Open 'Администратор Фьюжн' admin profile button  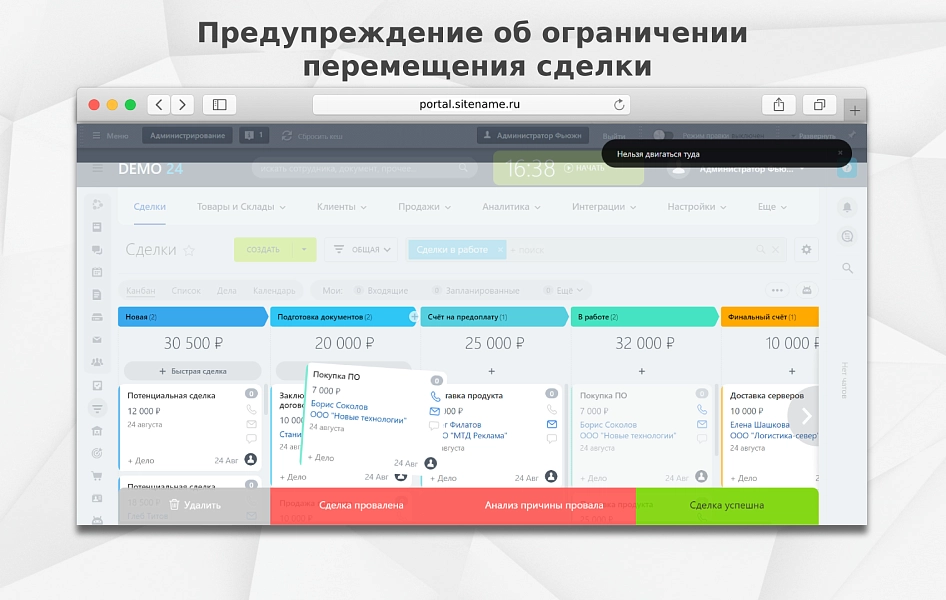533,136
